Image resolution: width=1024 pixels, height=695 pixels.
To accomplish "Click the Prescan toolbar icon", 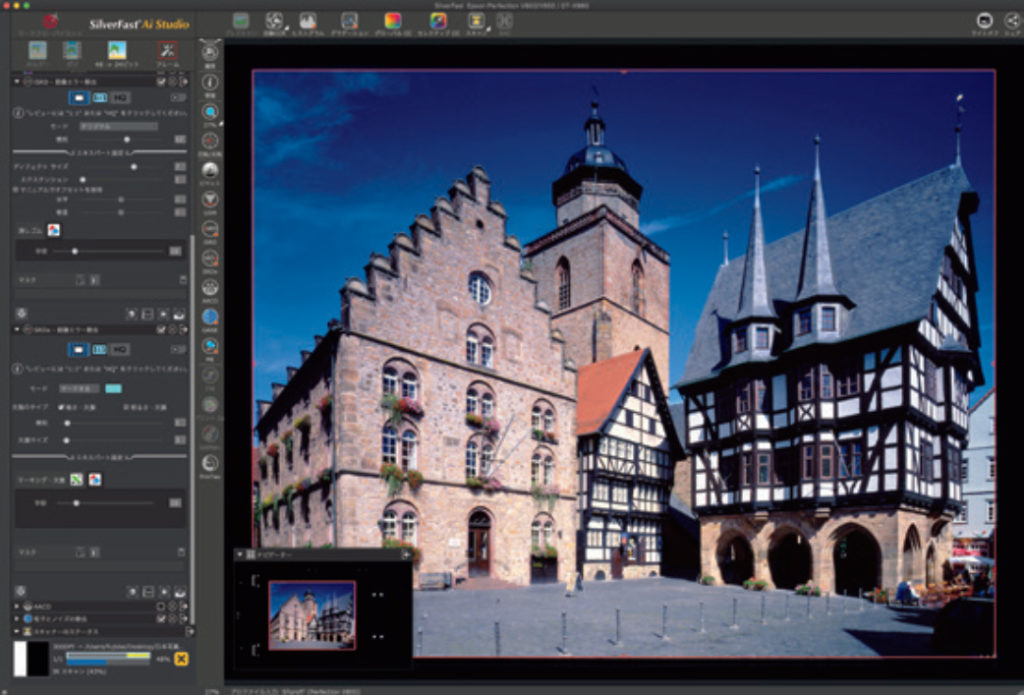I will (x=241, y=20).
